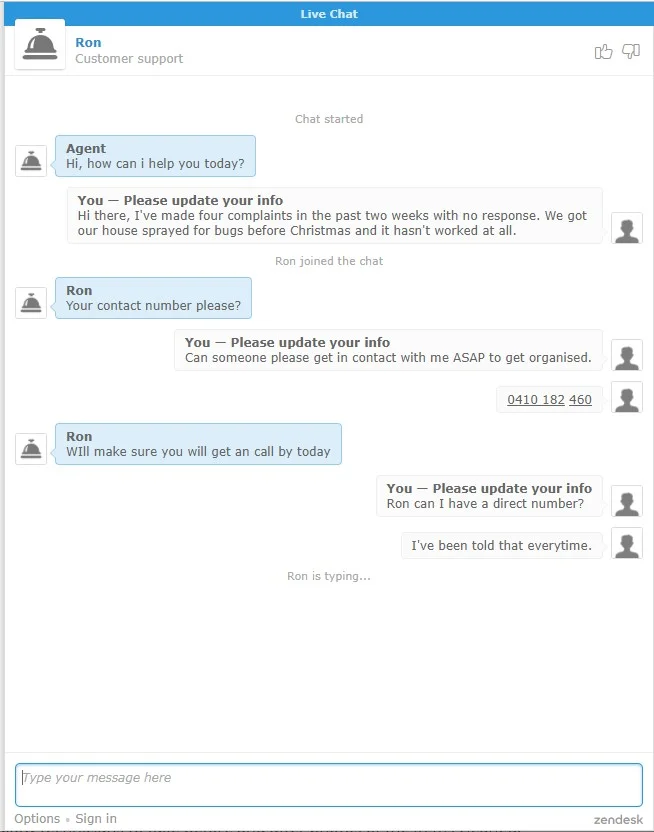Viewport: 654px width, 832px height.
Task: Click agent bell icon beside 'Hi, how can i help'
Action: pos(31,161)
